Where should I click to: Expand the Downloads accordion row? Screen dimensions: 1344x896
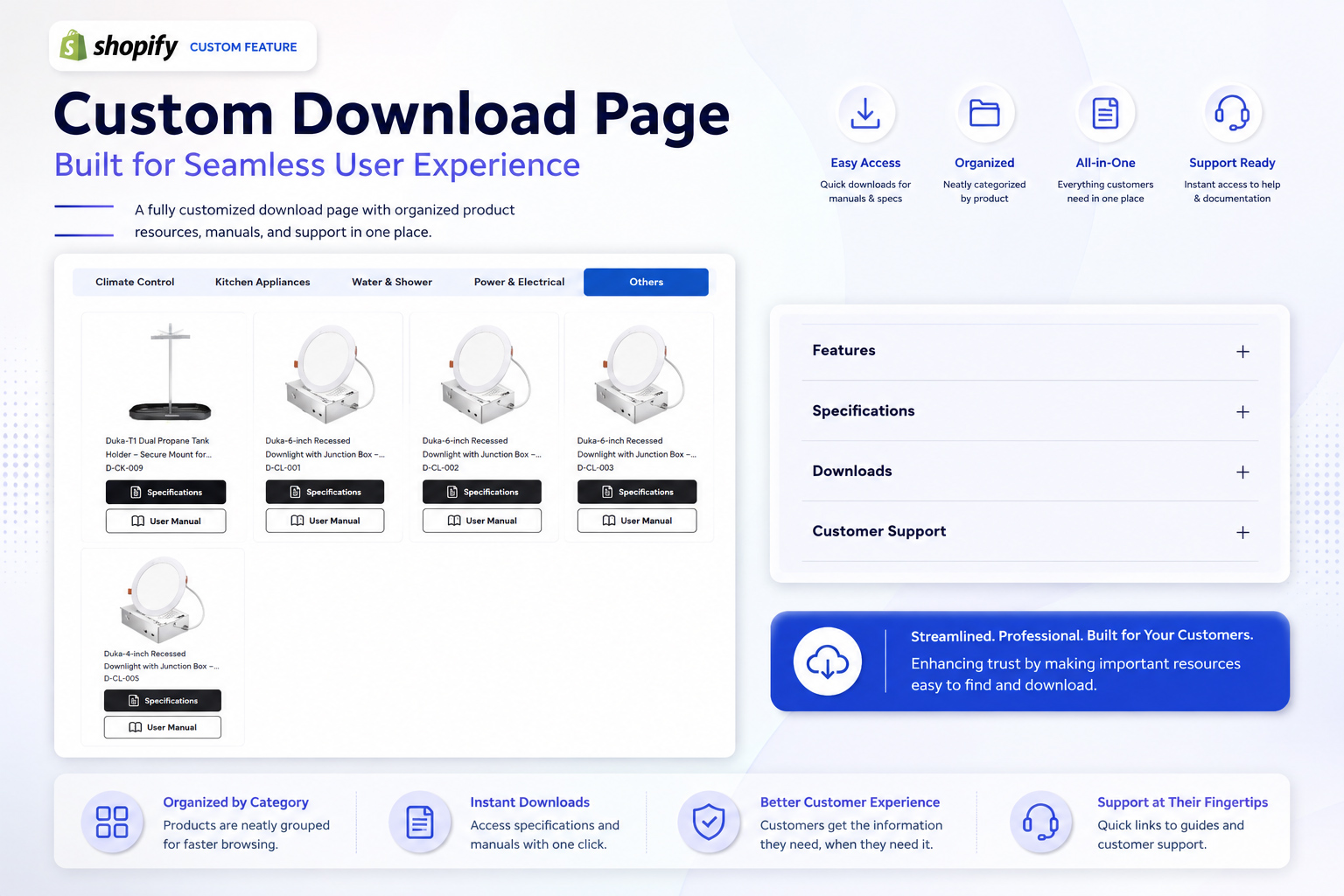(1030, 472)
